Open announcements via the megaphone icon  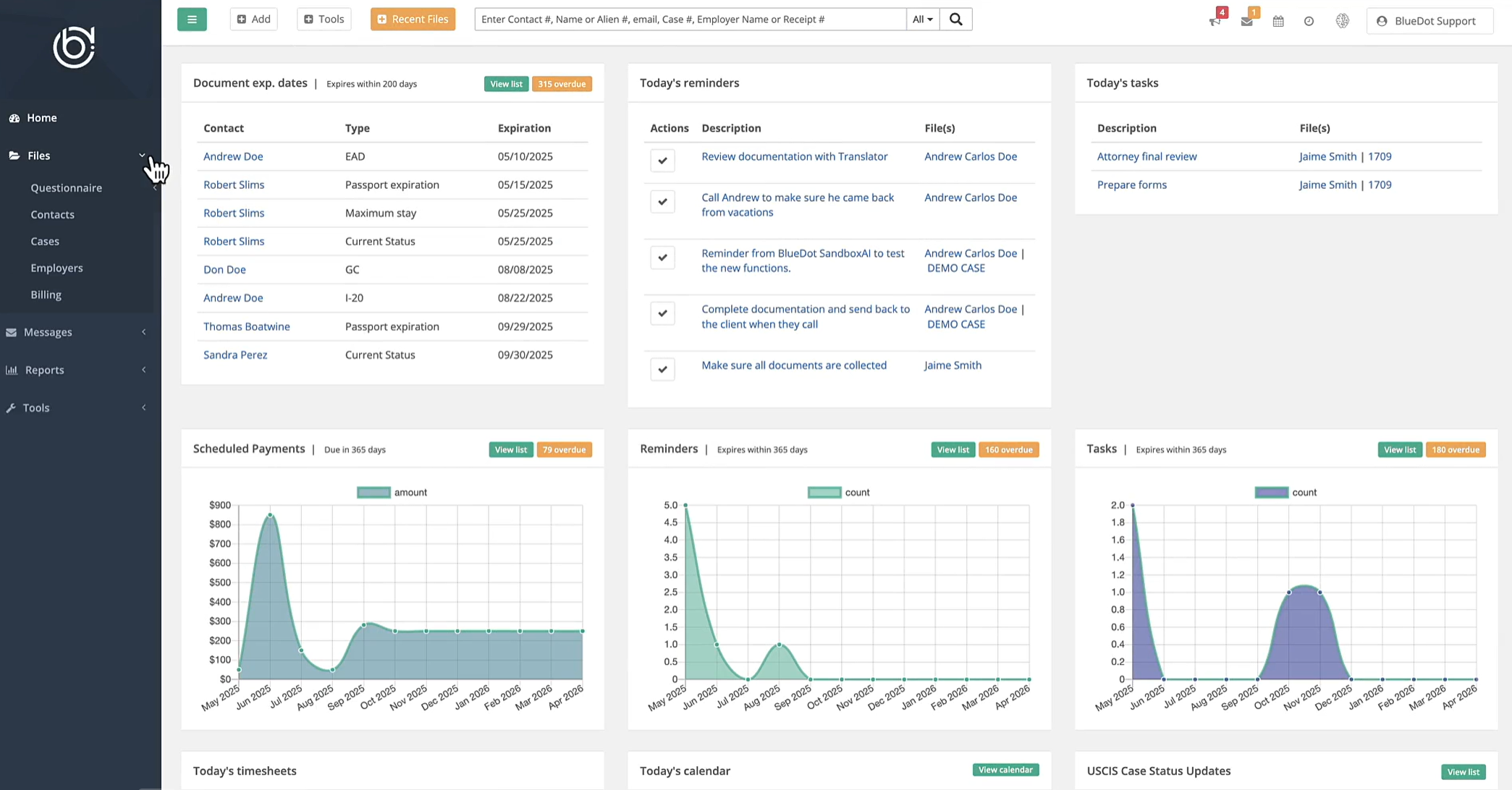[1215, 20]
